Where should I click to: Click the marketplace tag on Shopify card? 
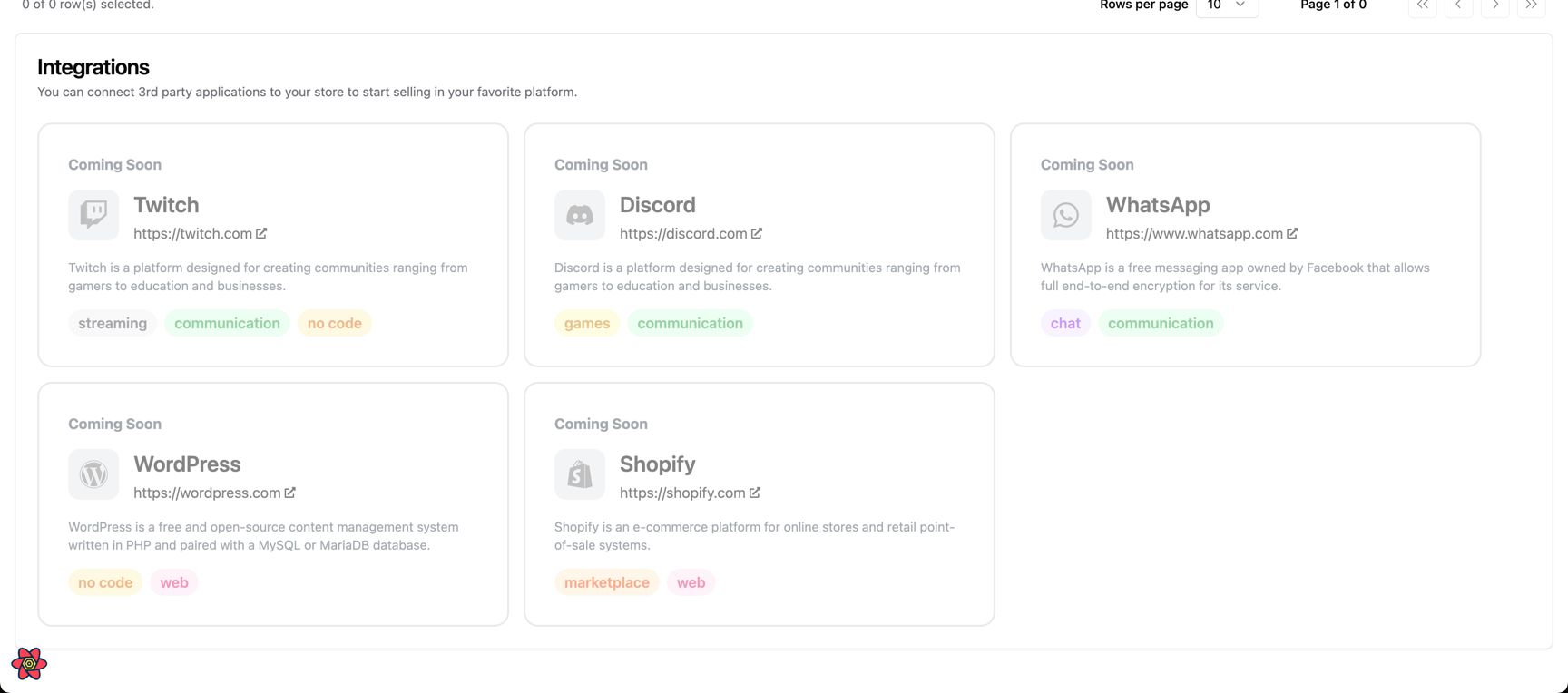coord(607,582)
